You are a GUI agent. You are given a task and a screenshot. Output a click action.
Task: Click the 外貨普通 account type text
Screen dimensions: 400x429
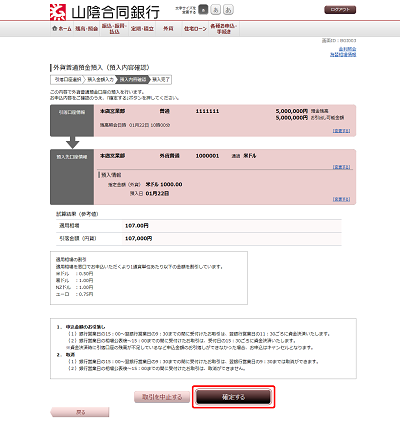(169, 156)
